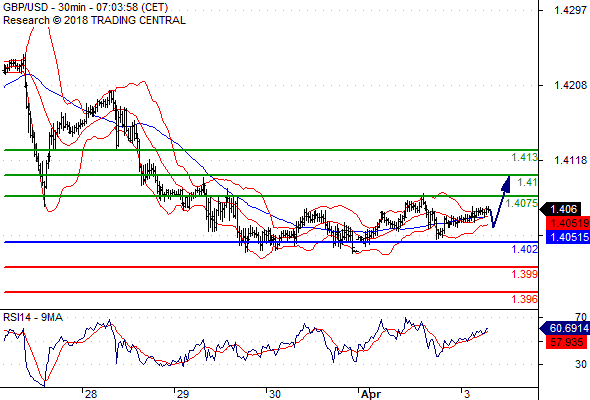
Task: Click the 1.4208 price axis label
Action: point(570,85)
